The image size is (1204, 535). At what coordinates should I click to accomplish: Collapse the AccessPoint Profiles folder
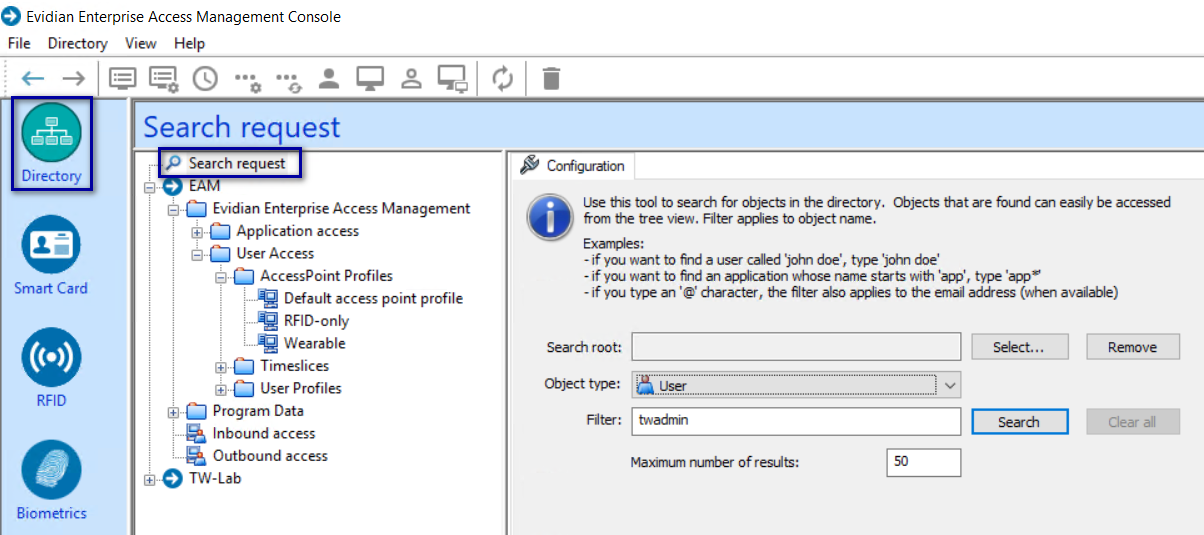[x=221, y=276]
